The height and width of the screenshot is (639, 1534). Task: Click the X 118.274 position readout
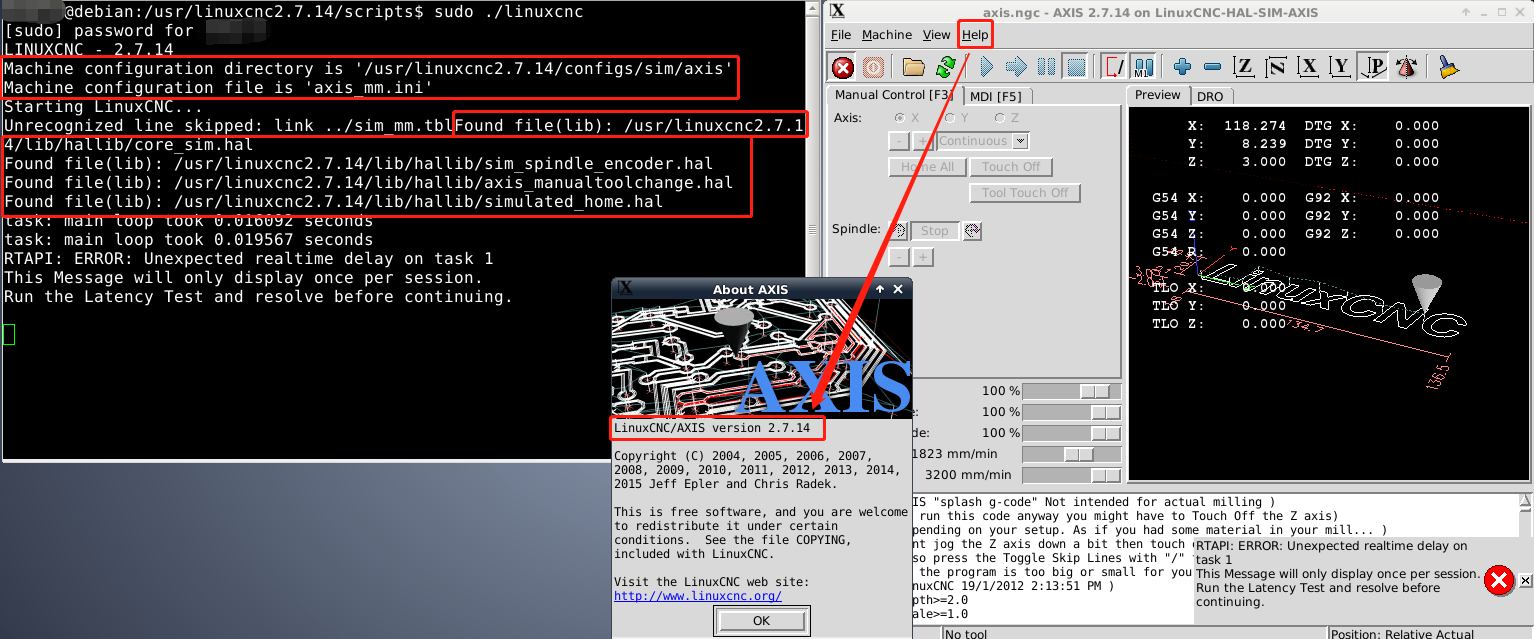pyautogui.click(x=1237, y=126)
